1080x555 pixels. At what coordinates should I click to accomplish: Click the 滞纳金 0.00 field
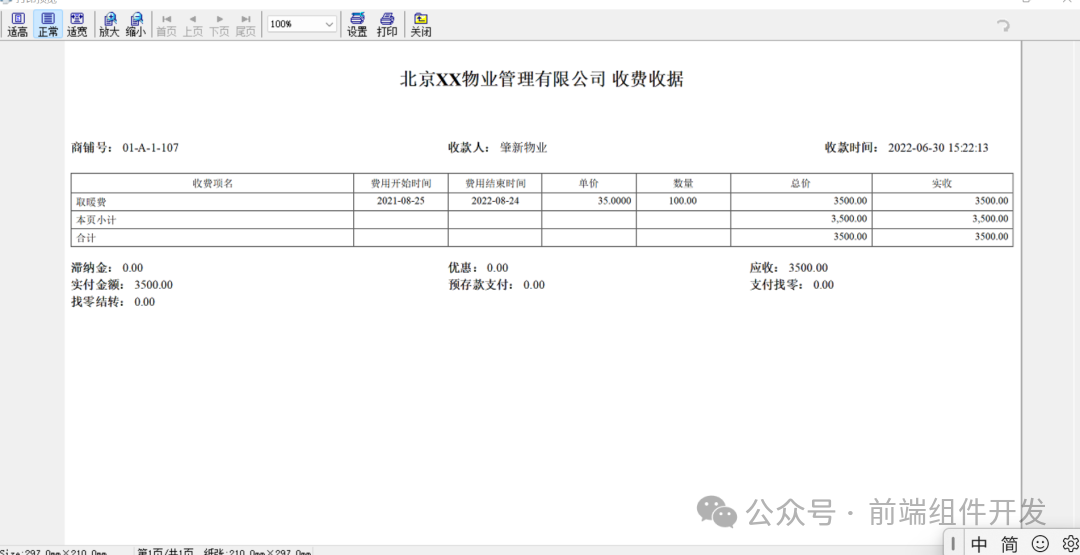tap(107, 268)
